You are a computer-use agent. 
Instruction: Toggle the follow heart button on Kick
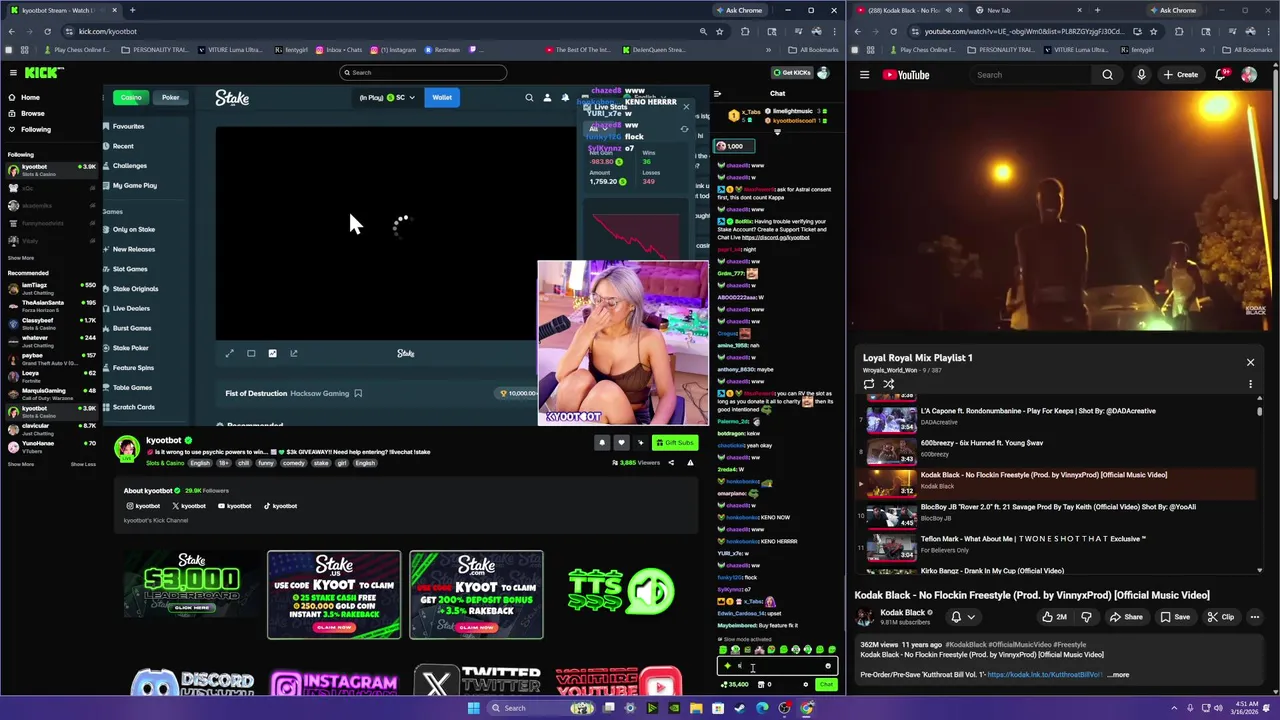(621, 443)
